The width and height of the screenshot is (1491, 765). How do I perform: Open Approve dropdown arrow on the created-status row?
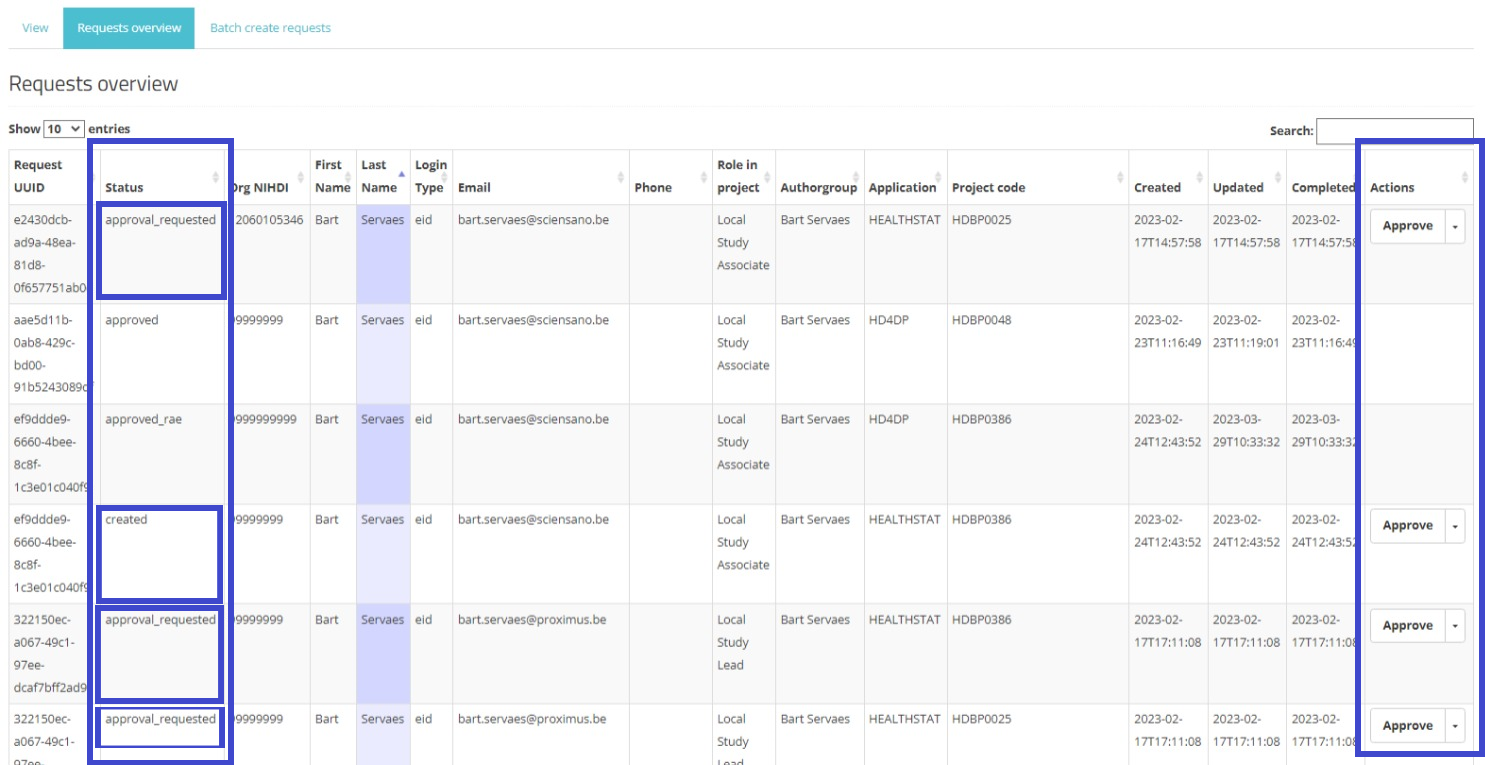pyautogui.click(x=1455, y=526)
